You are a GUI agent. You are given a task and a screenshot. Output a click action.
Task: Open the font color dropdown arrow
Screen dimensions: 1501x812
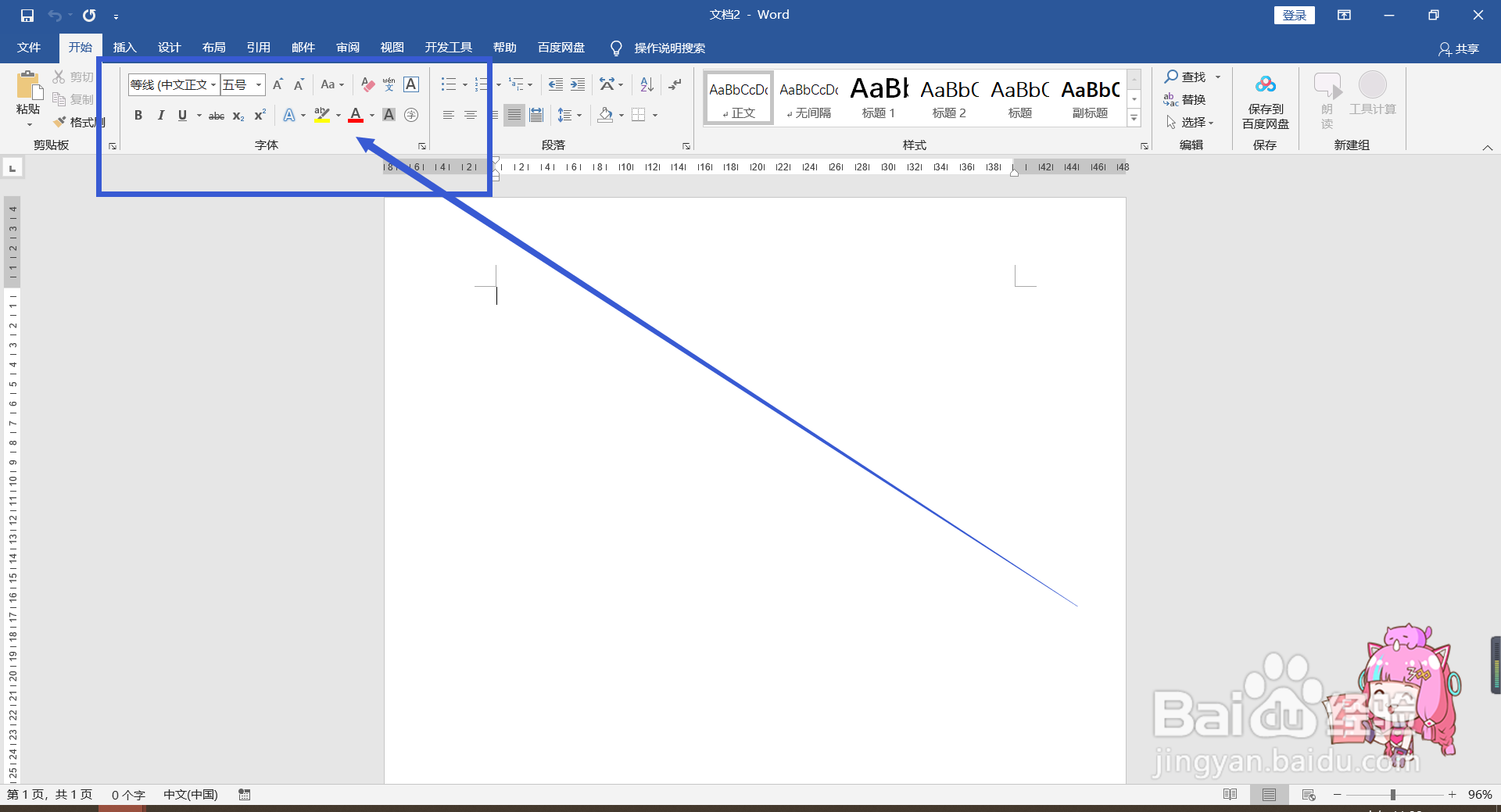click(372, 115)
